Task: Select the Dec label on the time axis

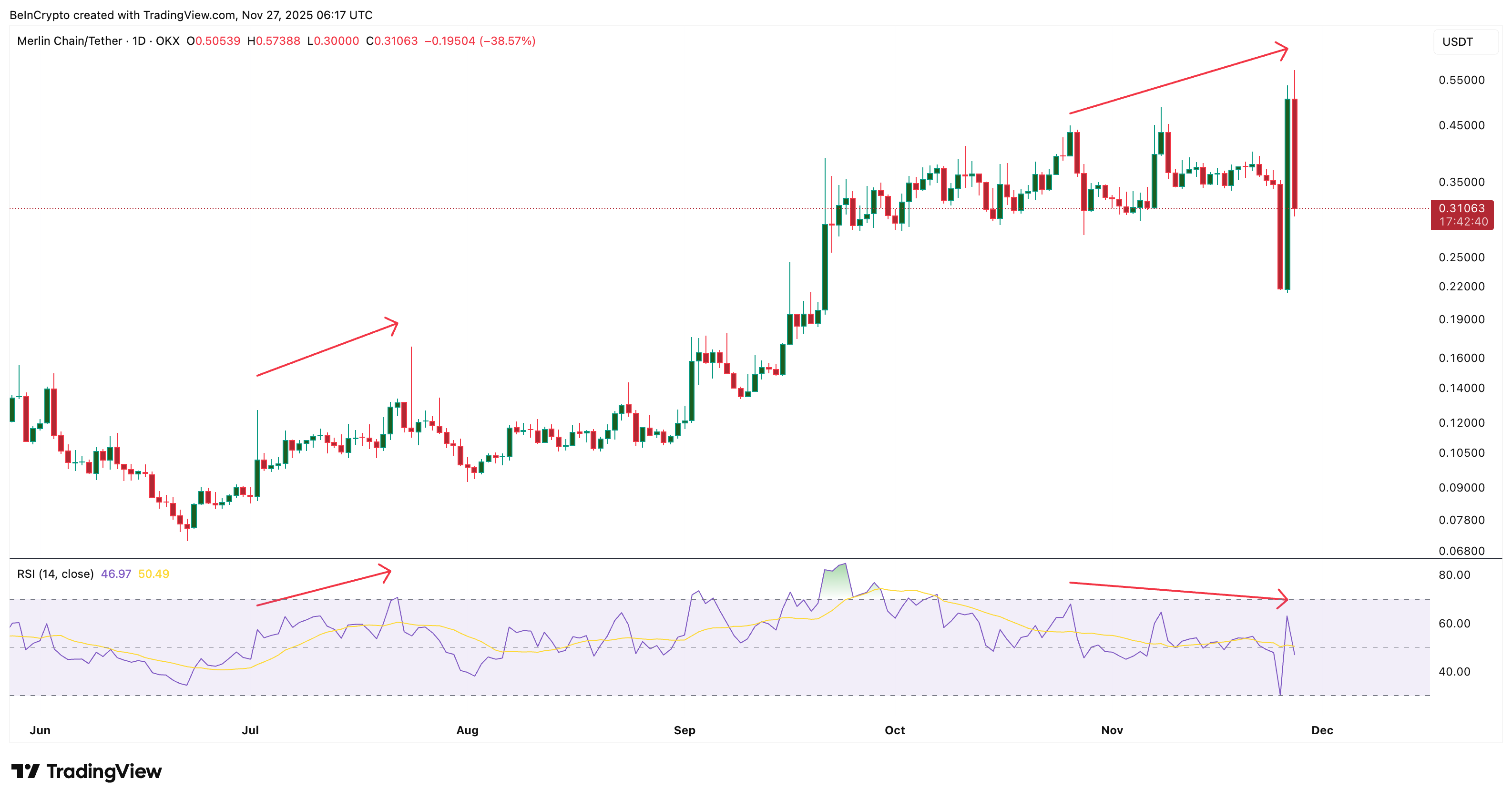Action: click(x=1323, y=730)
